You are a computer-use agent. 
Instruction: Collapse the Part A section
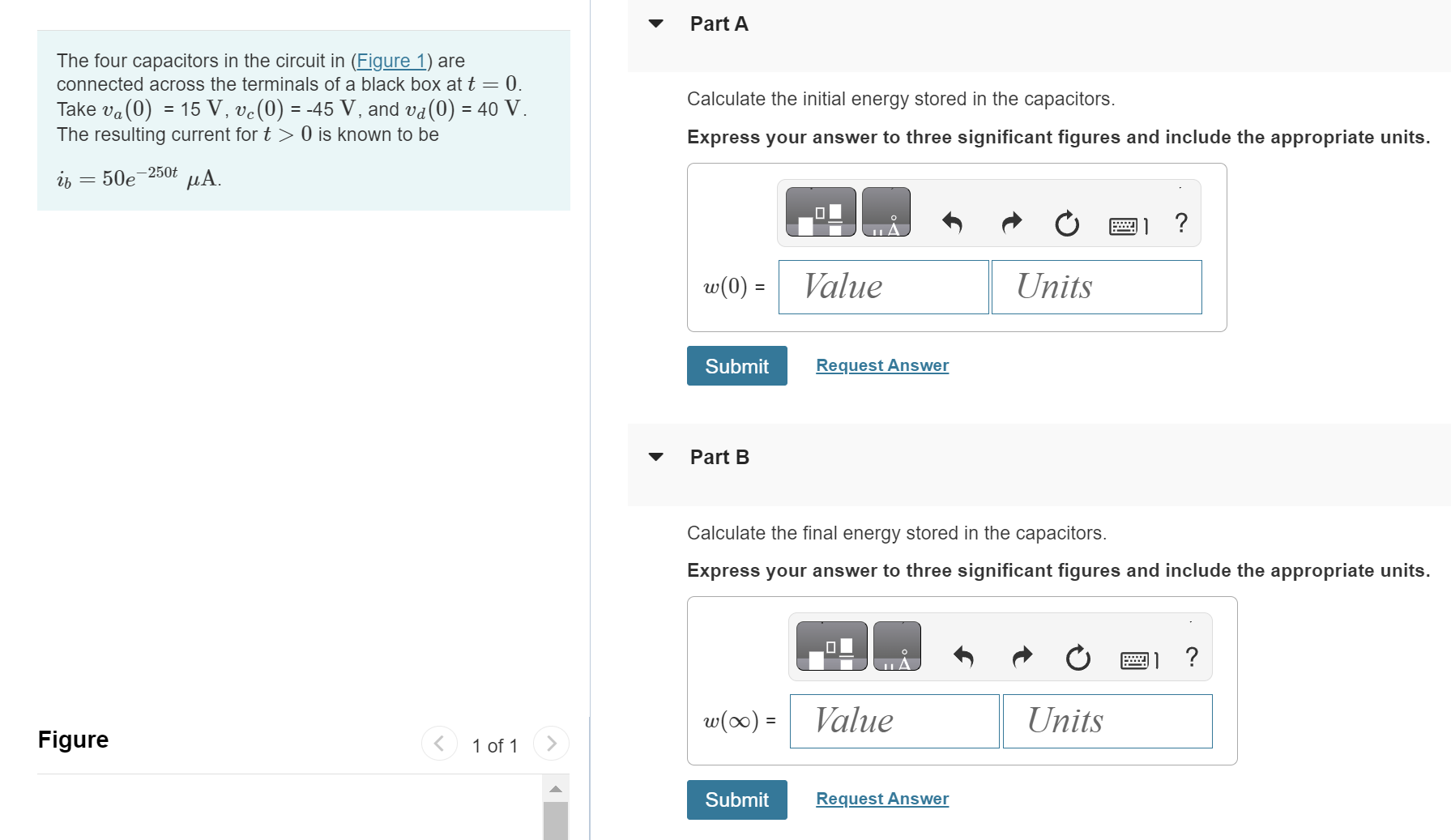[x=655, y=24]
